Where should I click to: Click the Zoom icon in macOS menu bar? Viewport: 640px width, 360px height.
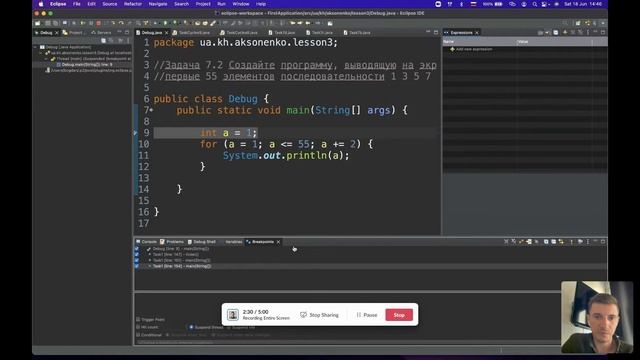coord(438,4)
